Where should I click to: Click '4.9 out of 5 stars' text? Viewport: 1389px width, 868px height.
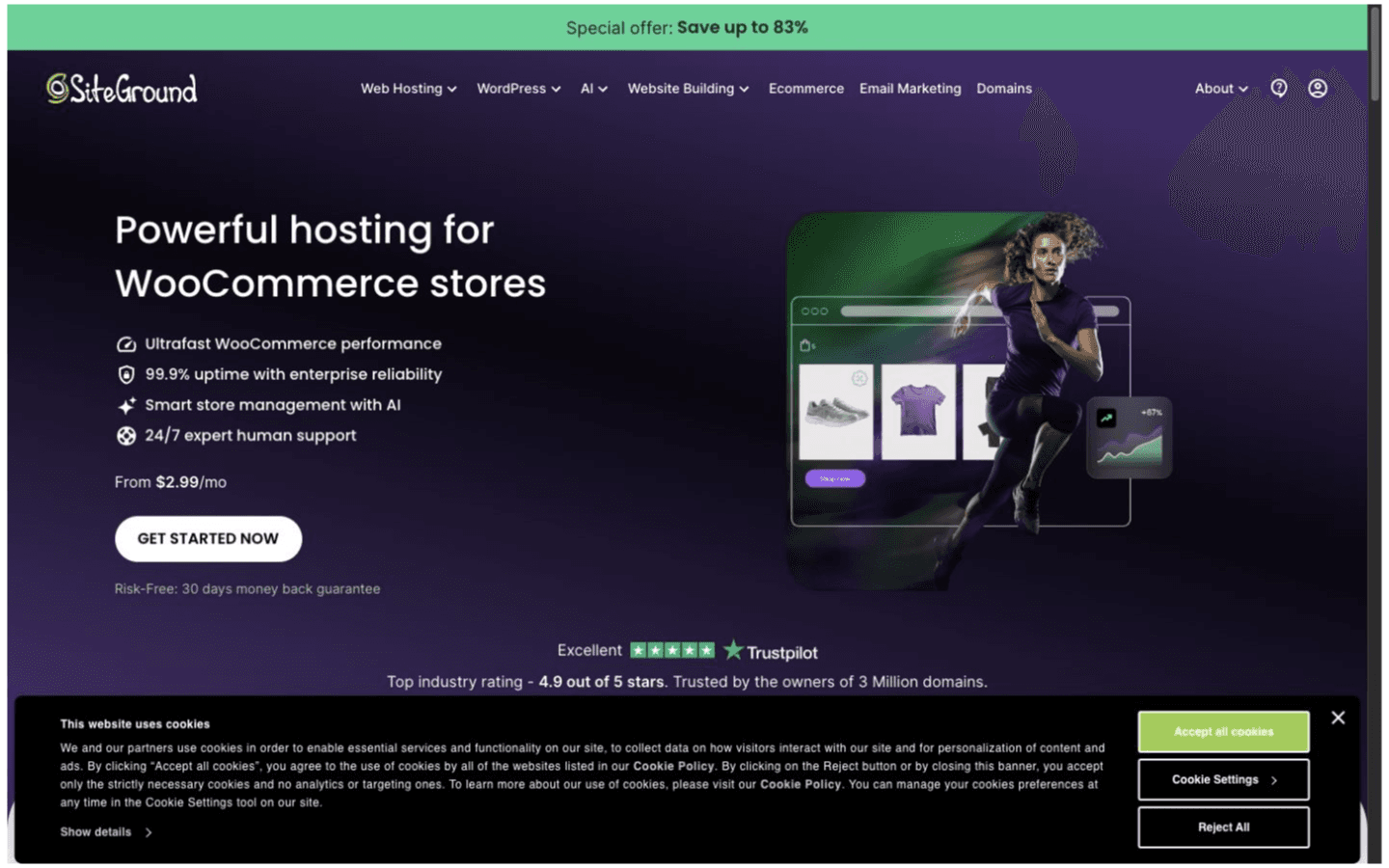pyautogui.click(x=601, y=682)
